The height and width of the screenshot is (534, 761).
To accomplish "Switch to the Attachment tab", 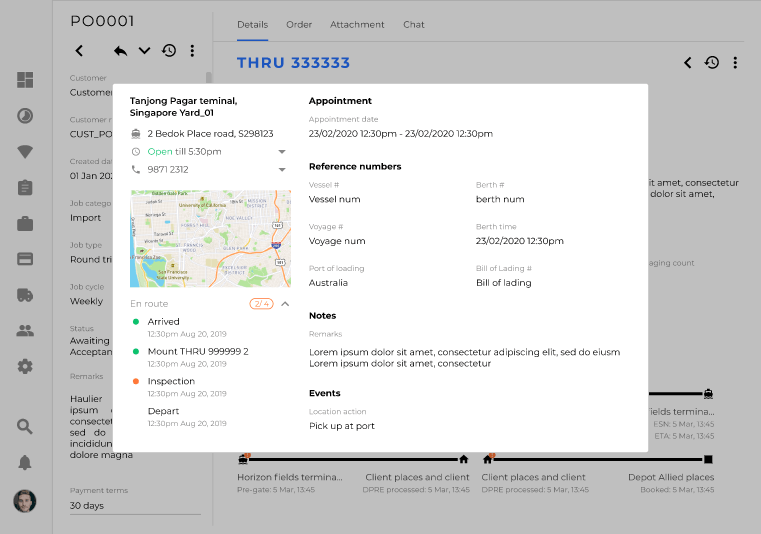I will [x=357, y=24].
